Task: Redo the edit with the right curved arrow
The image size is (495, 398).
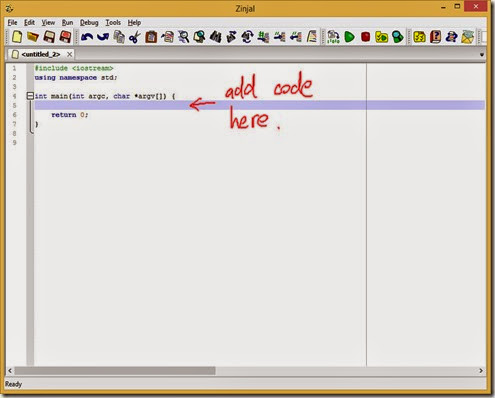Action: [103, 37]
